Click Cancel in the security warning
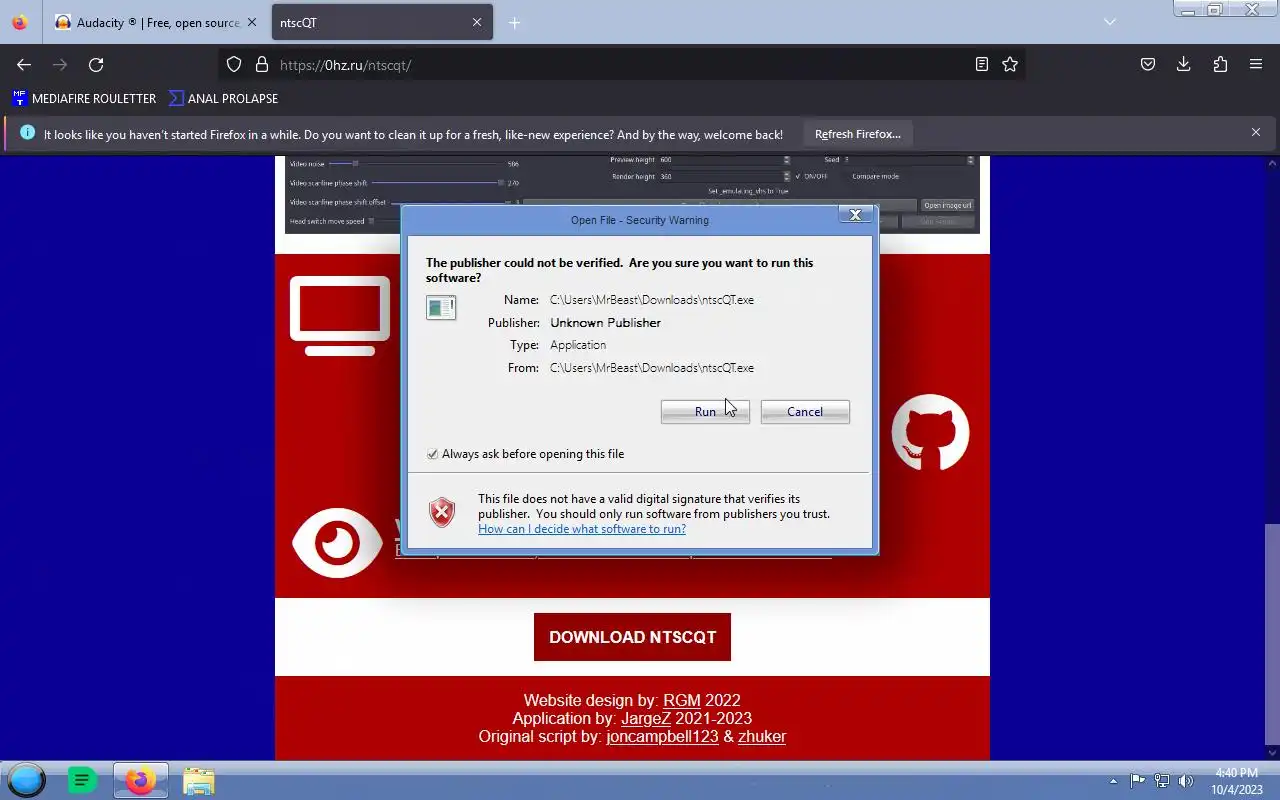 point(805,412)
